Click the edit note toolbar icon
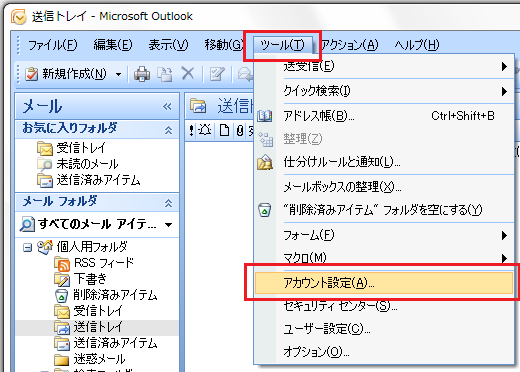Screen dimensions: 520x372 [217, 74]
